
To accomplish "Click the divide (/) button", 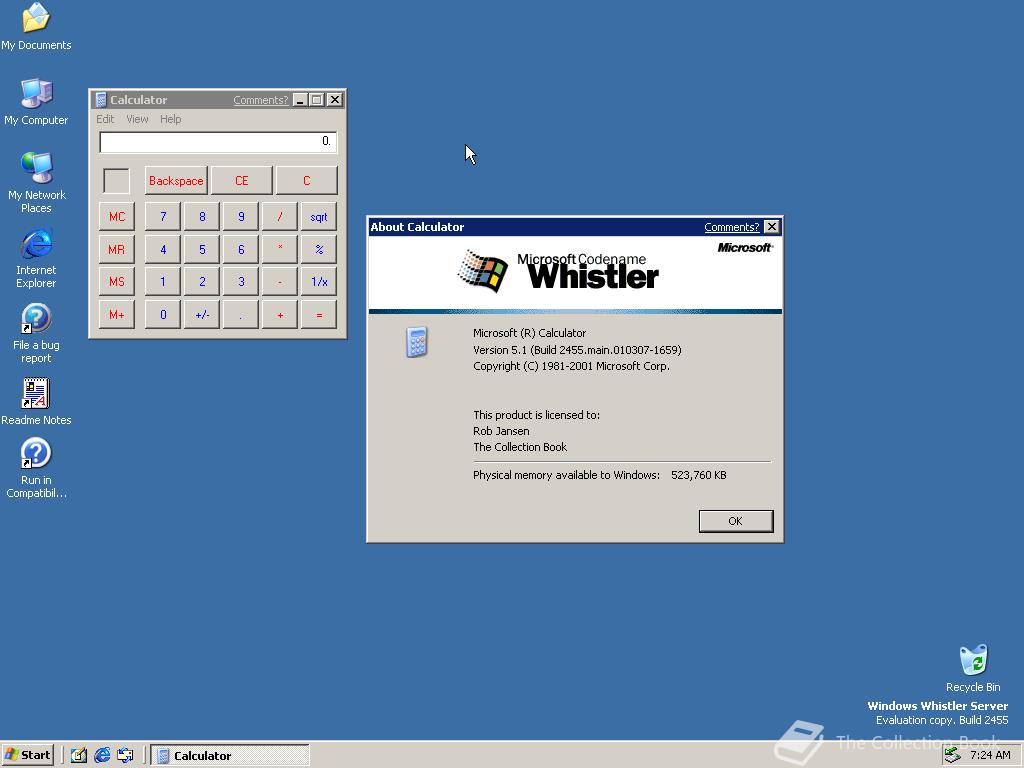I will click(280, 217).
